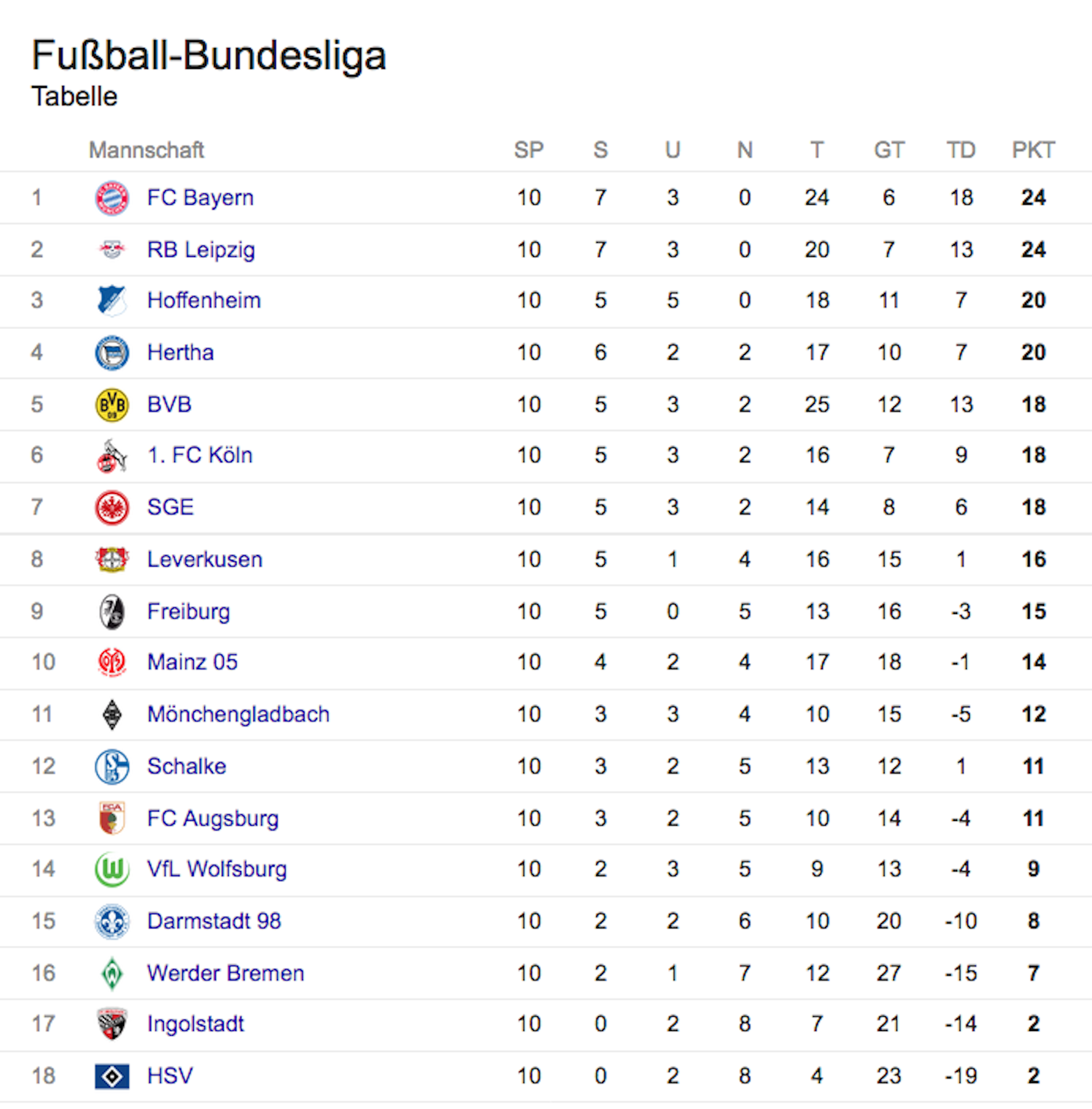Screen dimensions: 1092x1109
Task: Click the RB Leipzig logo icon
Action: coord(112,249)
